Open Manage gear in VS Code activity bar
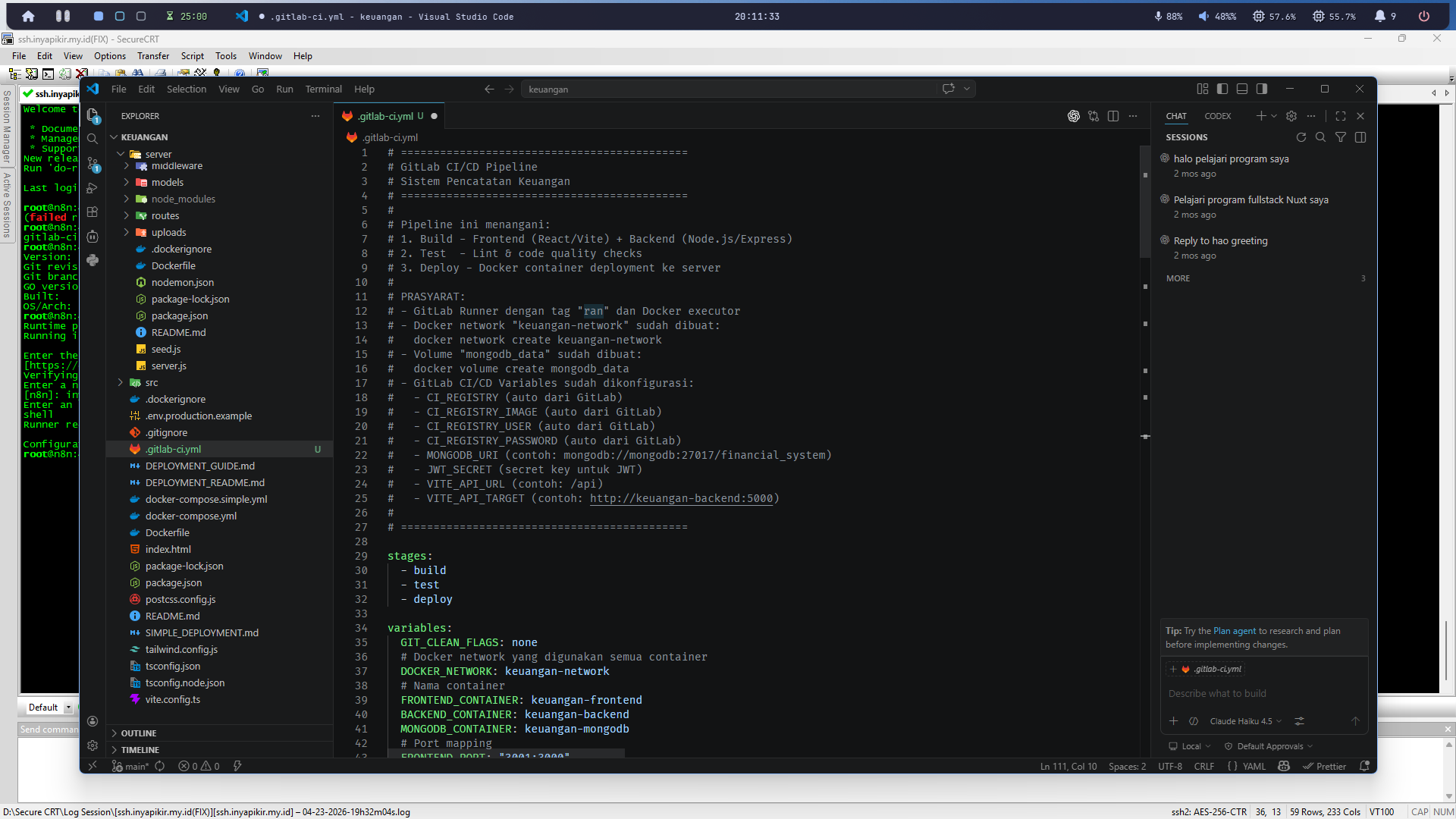Image resolution: width=1456 pixels, height=819 pixels. (93, 745)
